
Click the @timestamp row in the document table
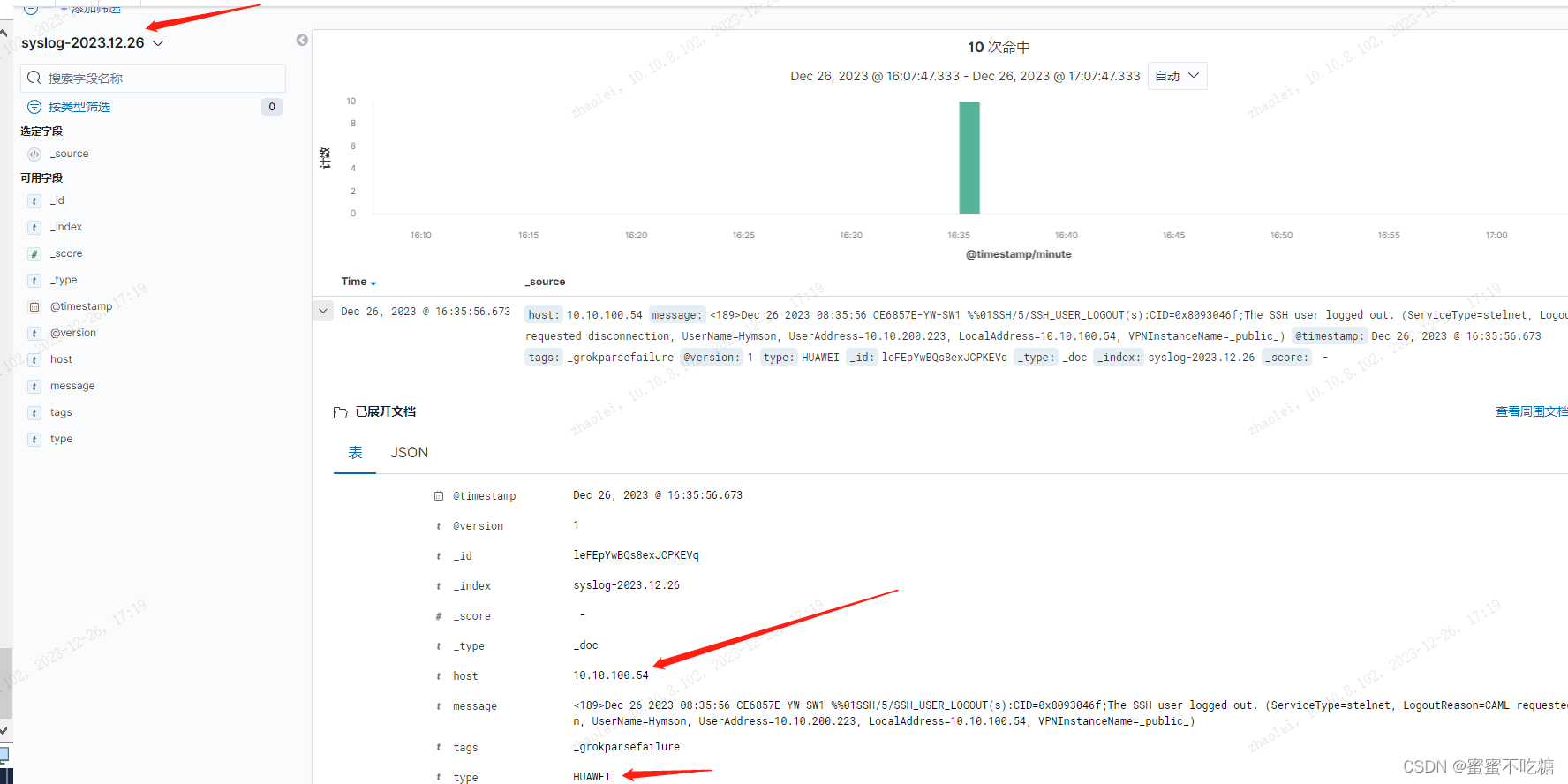[x=950, y=495]
